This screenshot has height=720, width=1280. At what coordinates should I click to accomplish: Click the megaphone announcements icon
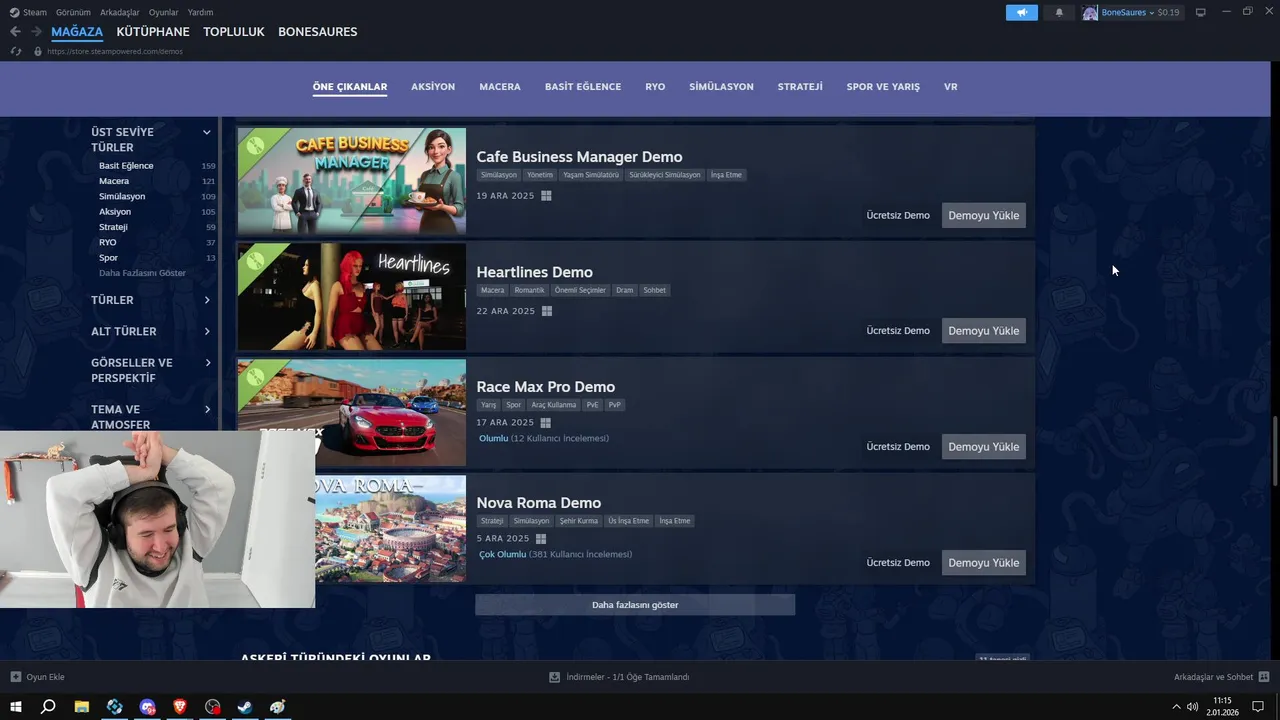1022,13
